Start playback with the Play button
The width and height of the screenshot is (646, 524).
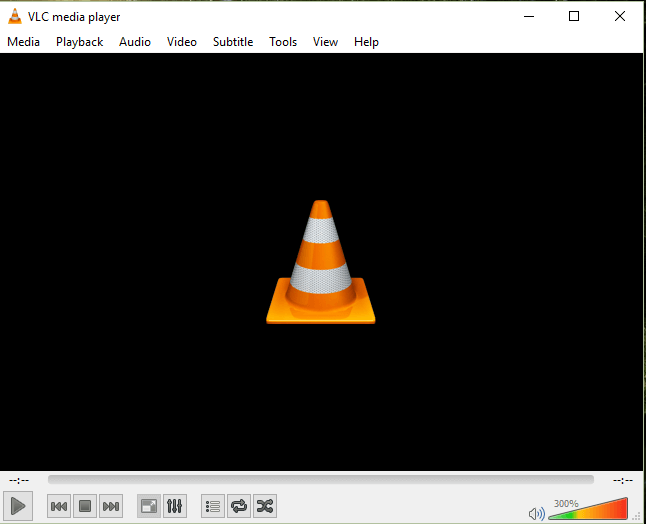pyautogui.click(x=18, y=506)
